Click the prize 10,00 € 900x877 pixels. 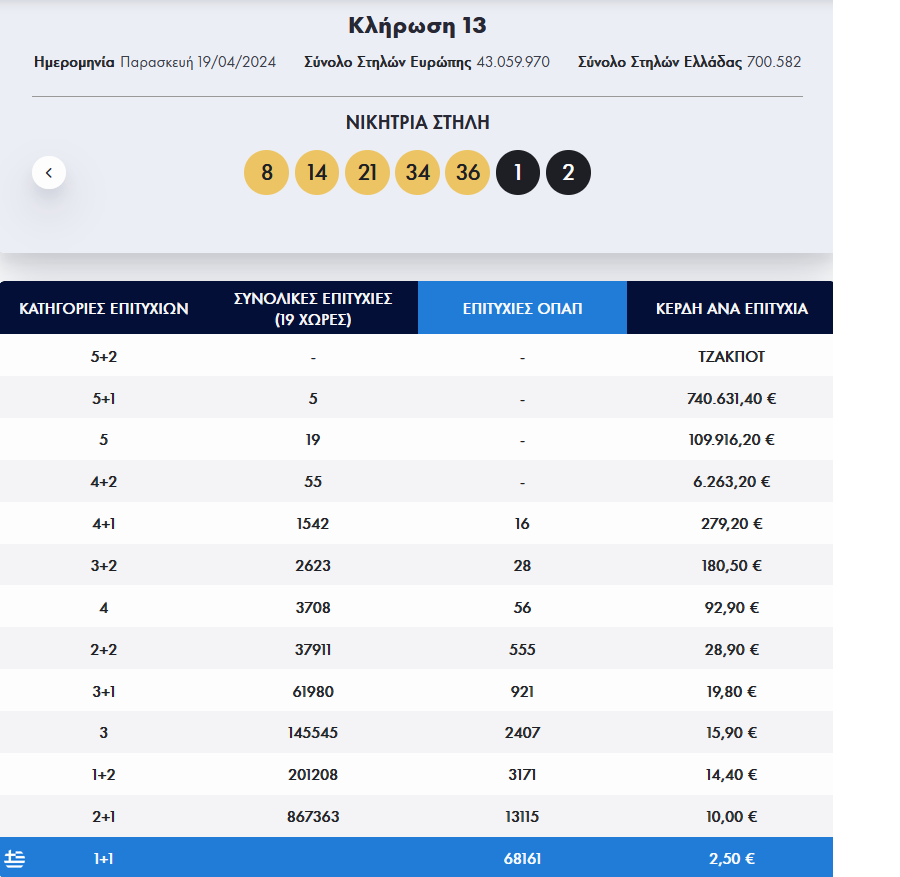tap(731, 817)
